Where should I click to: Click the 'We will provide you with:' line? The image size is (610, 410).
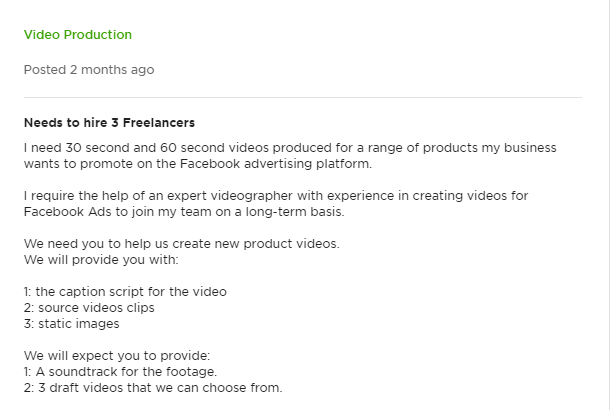pos(101,259)
